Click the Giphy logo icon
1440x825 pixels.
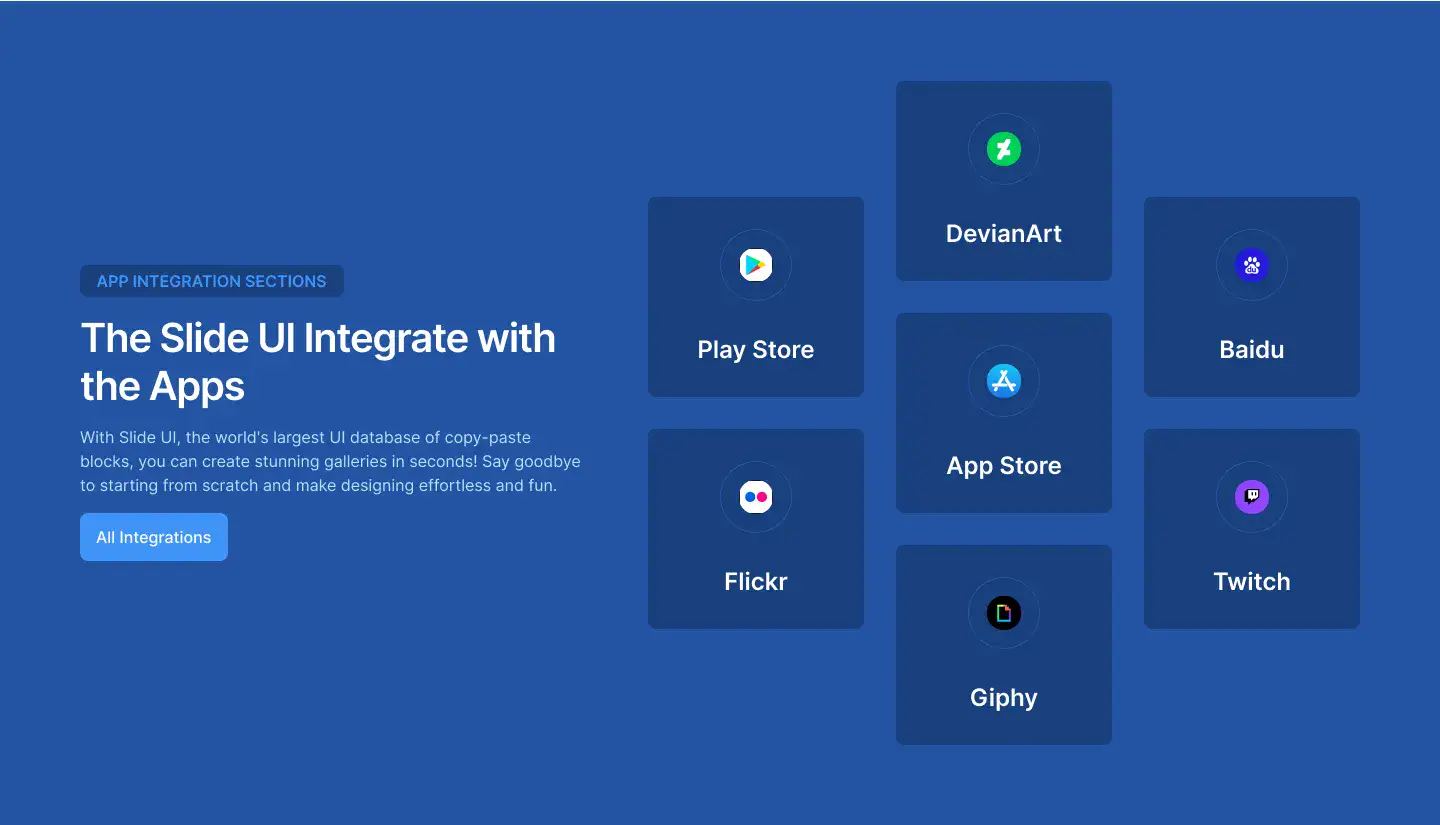(1004, 613)
